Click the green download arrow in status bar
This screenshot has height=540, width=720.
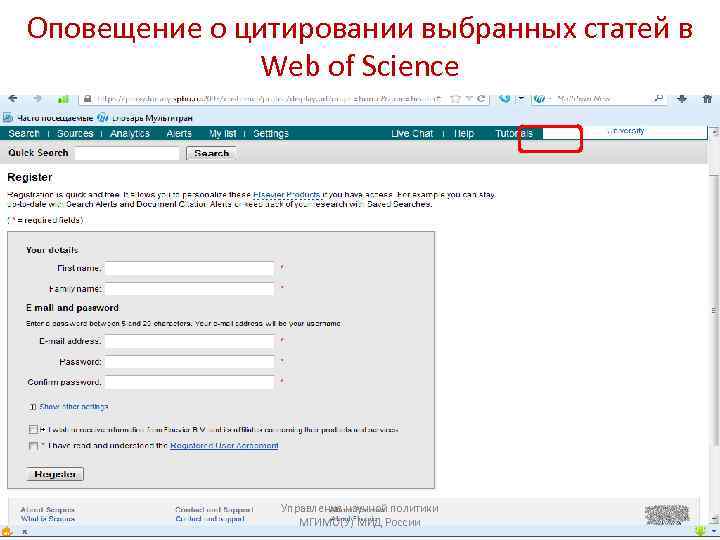[x=701, y=531]
